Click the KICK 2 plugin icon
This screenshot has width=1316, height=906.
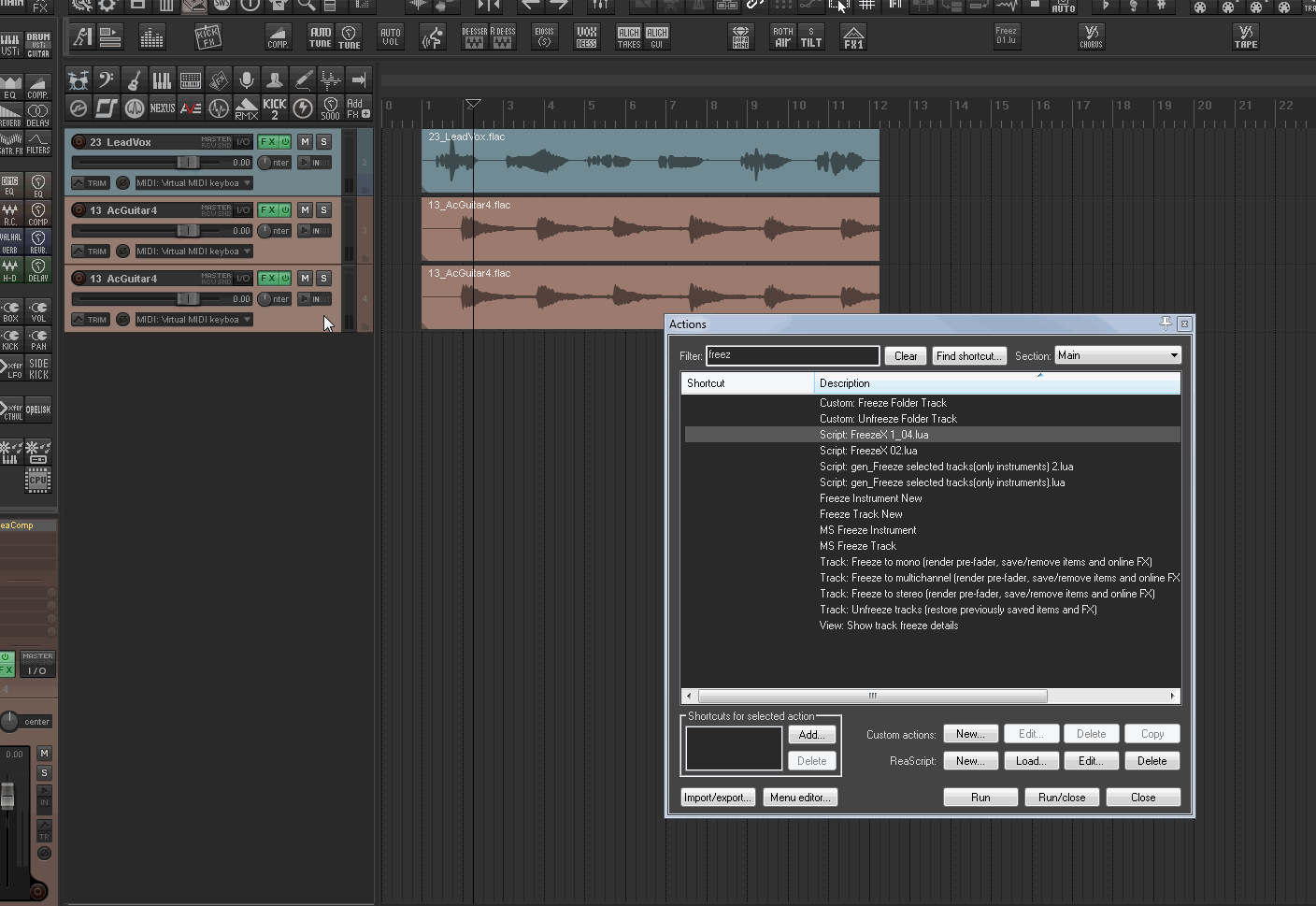point(275,108)
